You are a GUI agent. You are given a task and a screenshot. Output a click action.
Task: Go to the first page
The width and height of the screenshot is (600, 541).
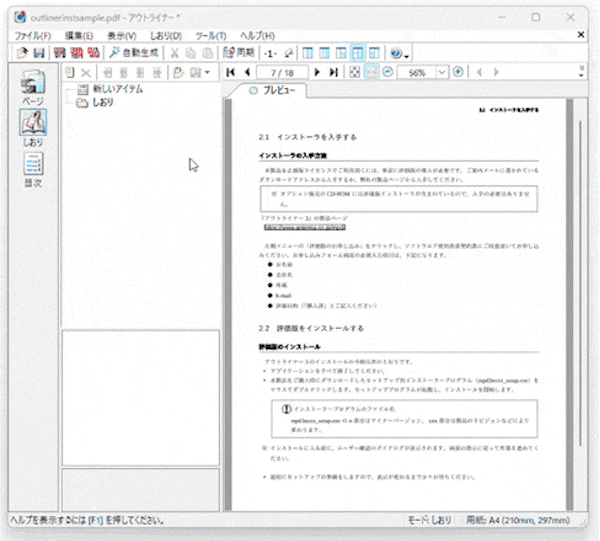[x=231, y=73]
